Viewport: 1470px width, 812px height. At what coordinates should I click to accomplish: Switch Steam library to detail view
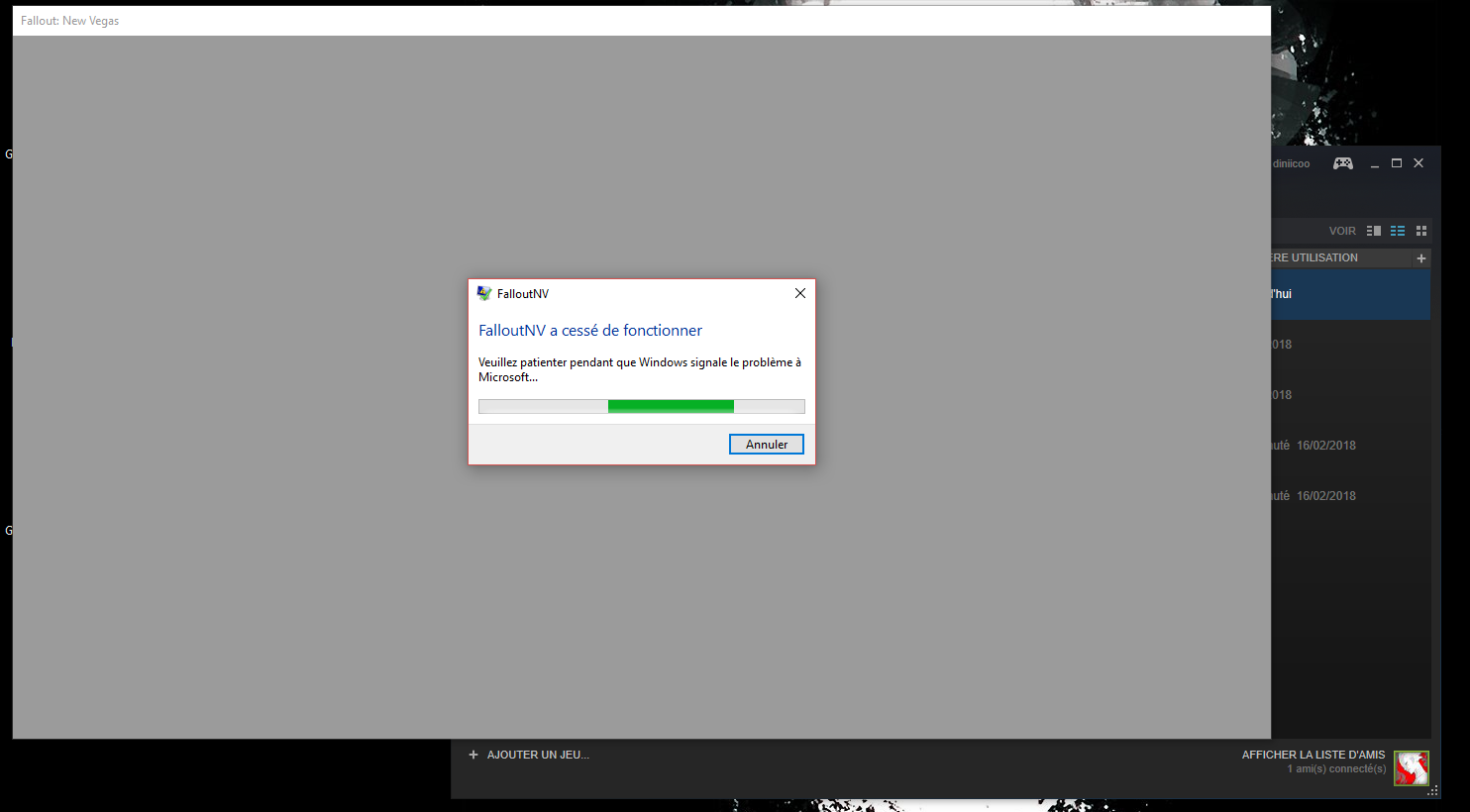pos(1374,231)
